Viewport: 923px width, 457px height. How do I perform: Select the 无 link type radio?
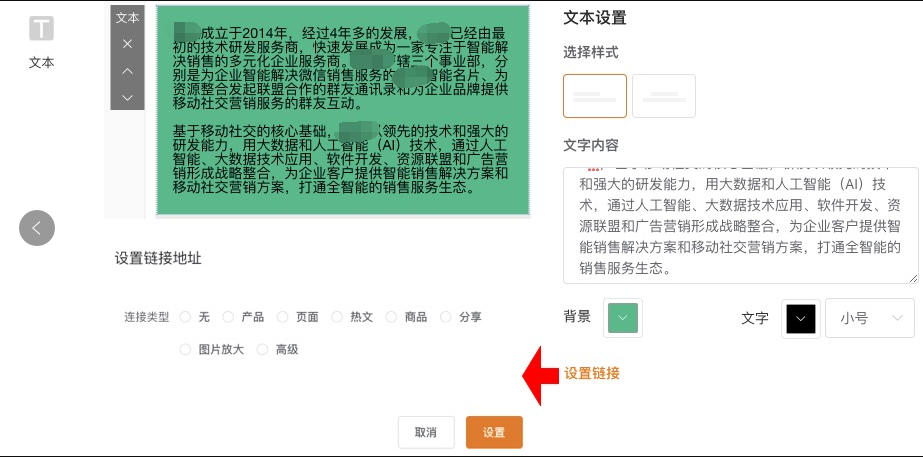[x=185, y=317]
